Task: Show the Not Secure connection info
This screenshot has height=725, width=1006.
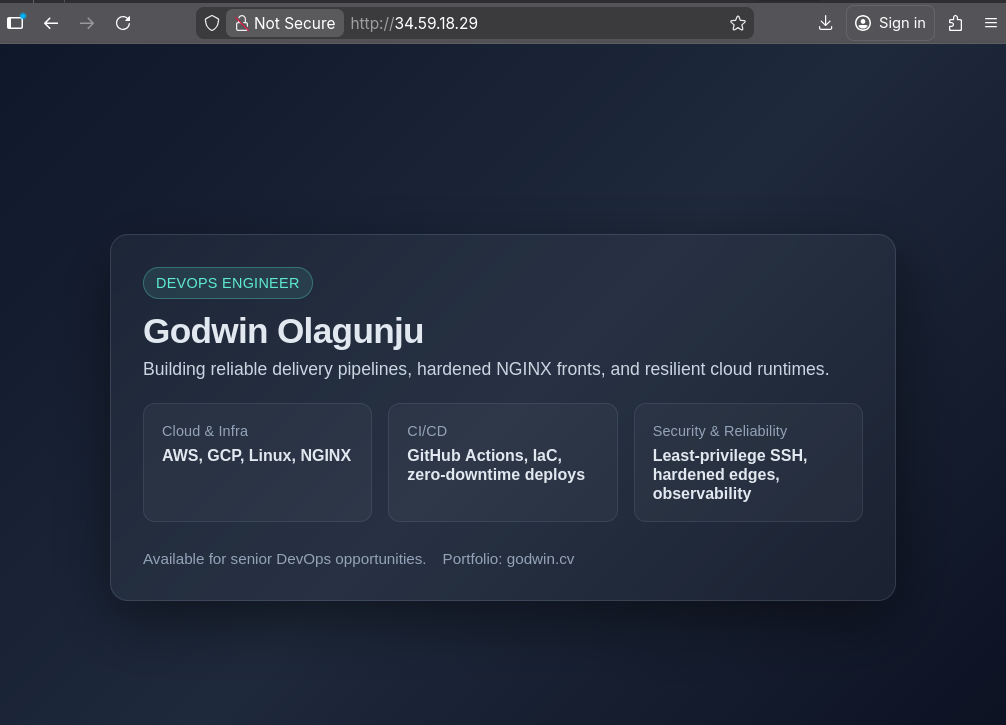Action: (285, 23)
